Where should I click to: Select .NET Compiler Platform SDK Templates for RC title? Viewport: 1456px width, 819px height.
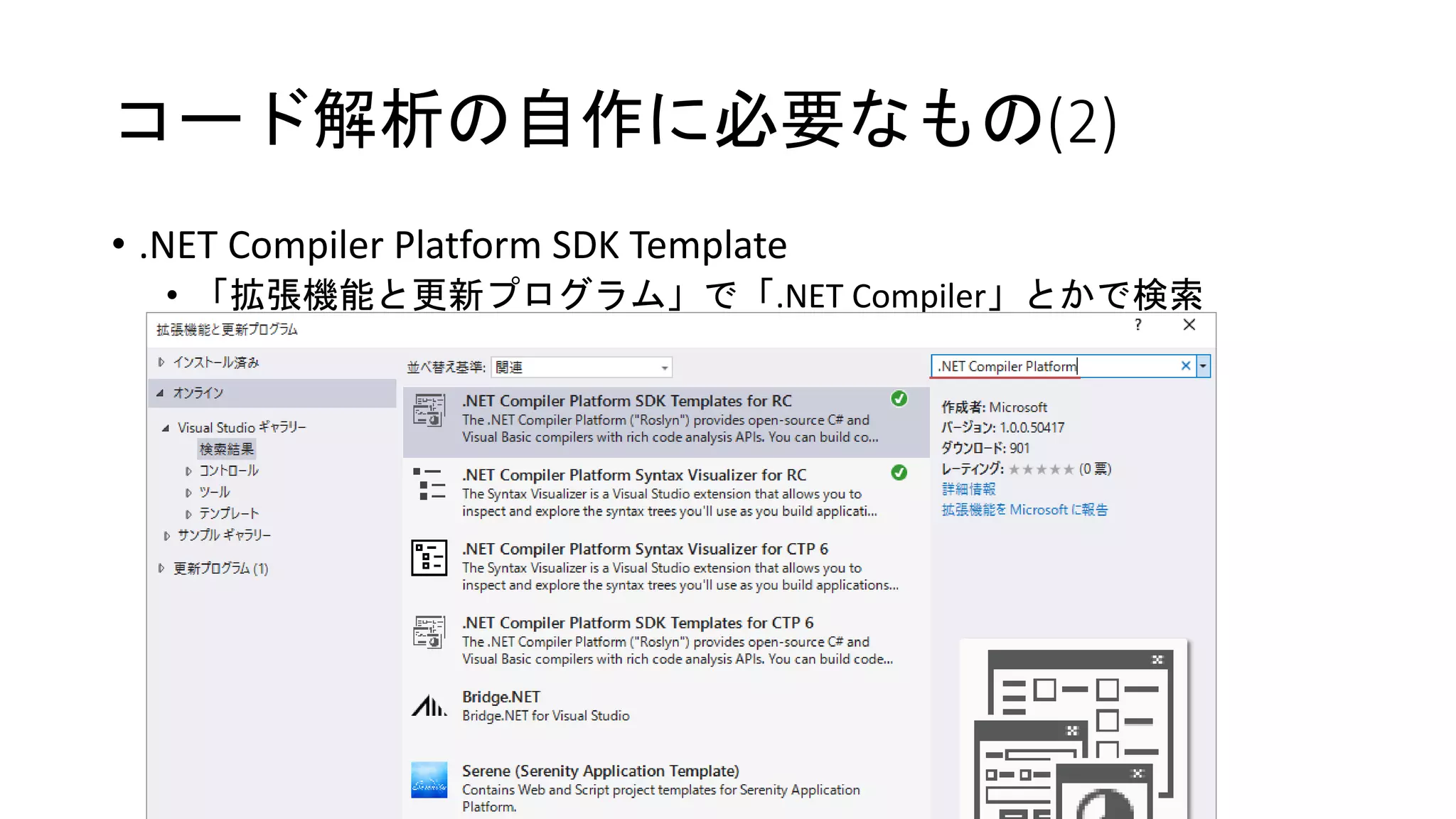click(x=627, y=401)
